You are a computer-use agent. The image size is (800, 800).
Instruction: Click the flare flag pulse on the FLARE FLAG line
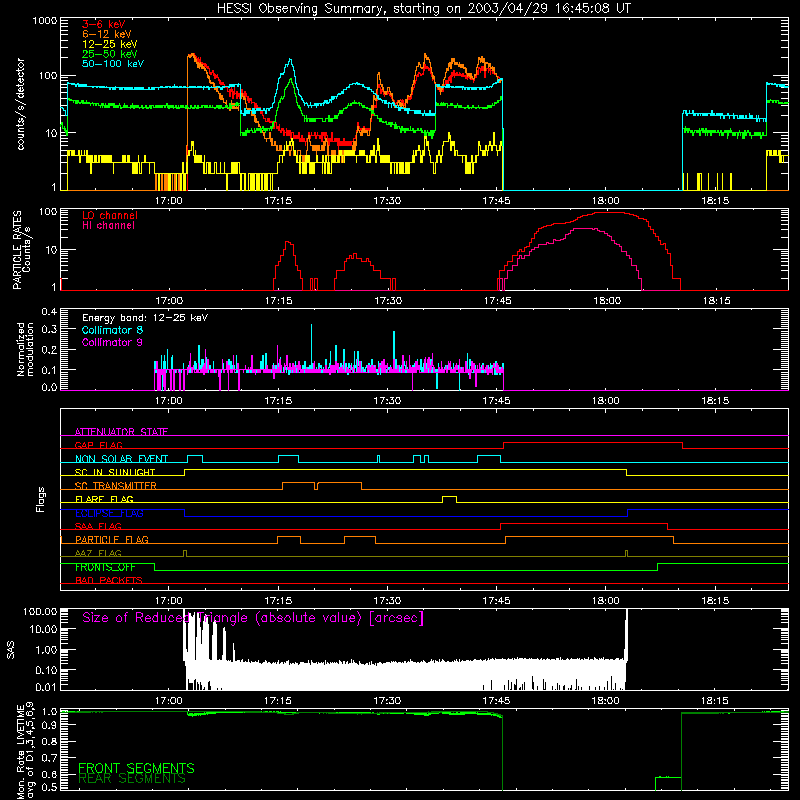pos(449,499)
